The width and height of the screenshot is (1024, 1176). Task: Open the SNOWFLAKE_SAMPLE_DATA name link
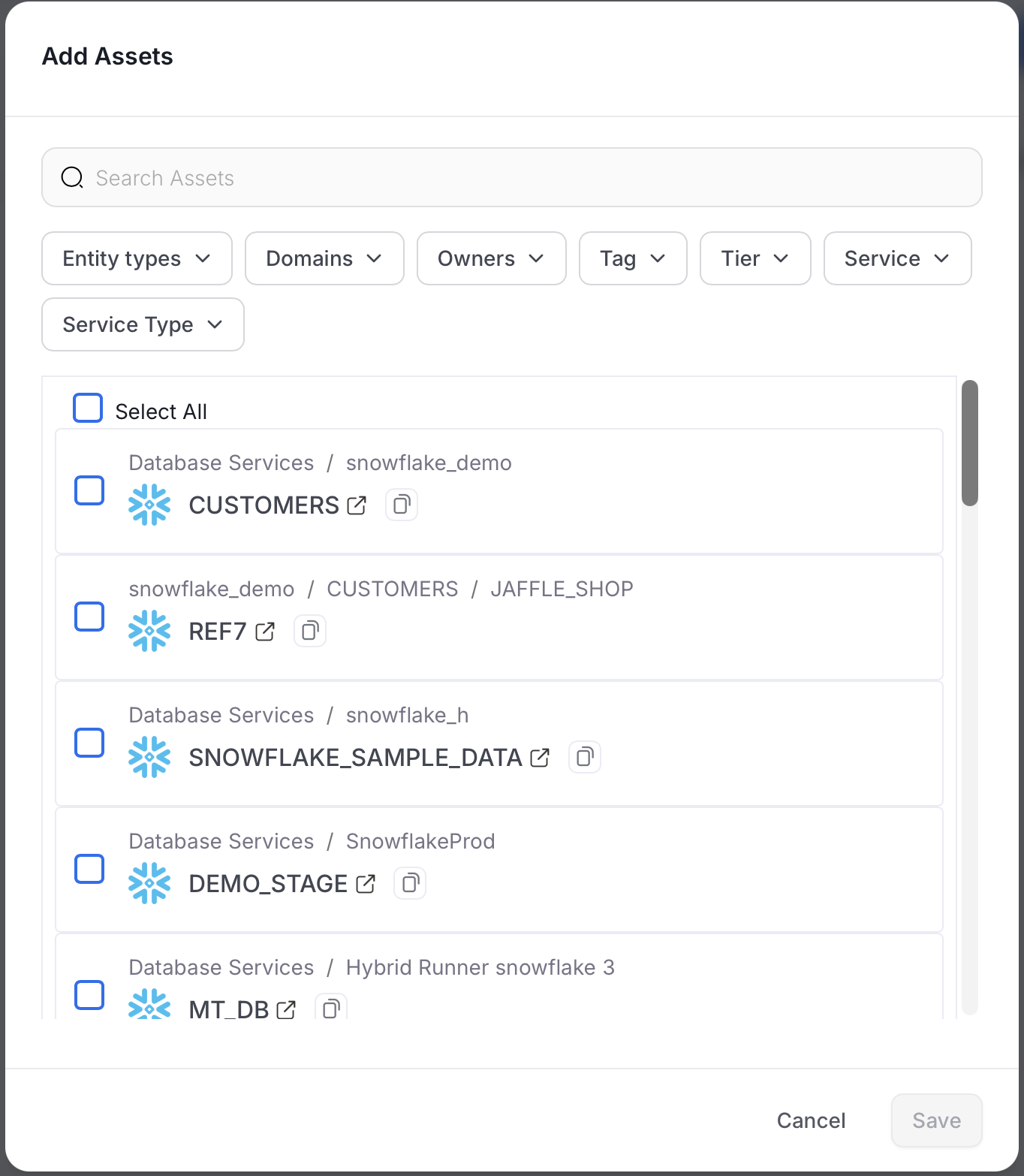point(355,758)
